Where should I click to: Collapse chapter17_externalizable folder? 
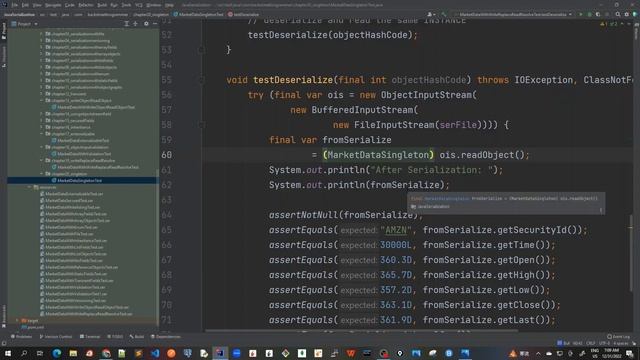pos(42,134)
